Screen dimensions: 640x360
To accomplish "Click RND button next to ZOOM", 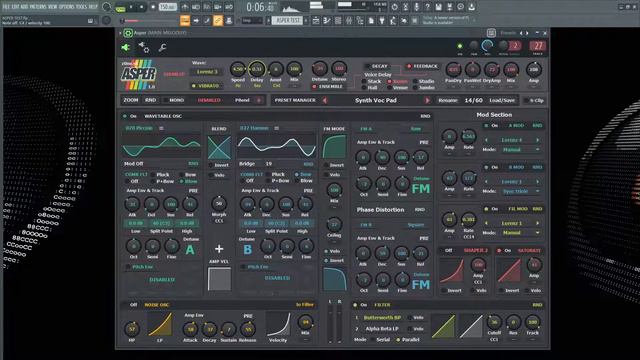I will coord(150,100).
